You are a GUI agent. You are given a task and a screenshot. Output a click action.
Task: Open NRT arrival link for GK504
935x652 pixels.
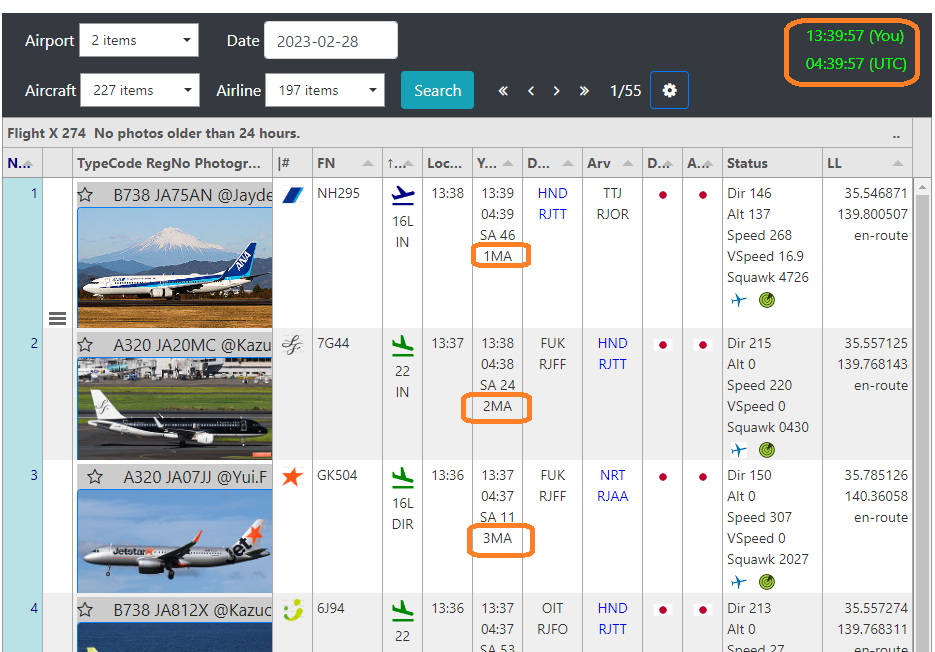[612, 475]
